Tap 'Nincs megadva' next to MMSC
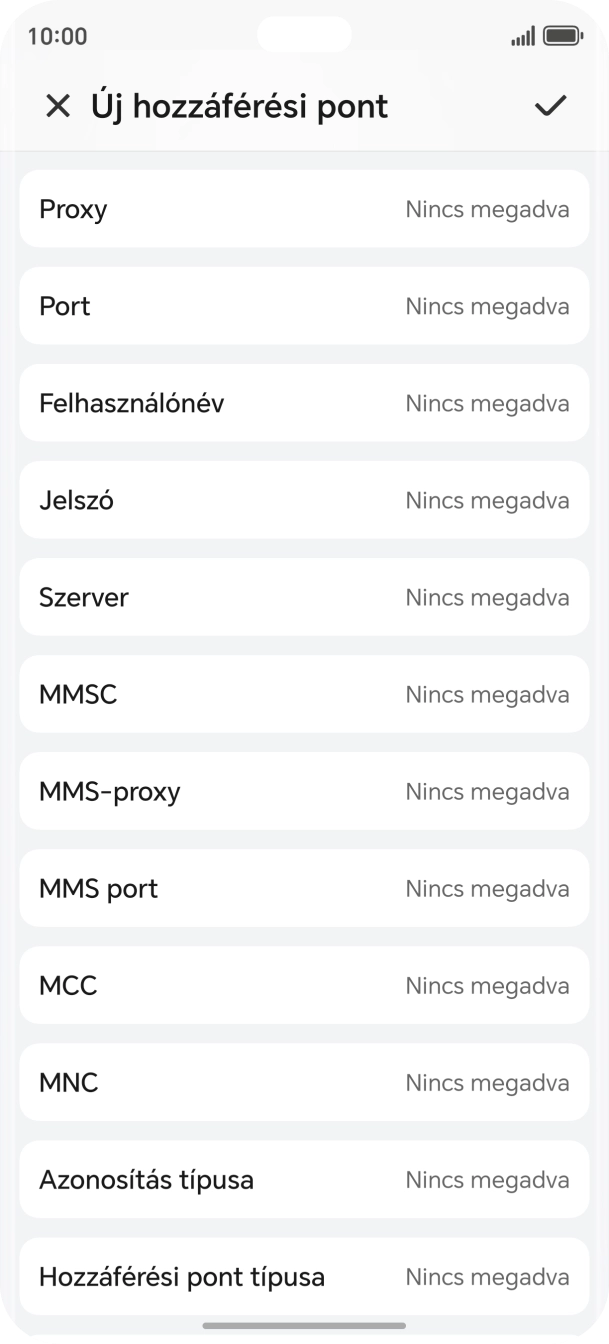609x1344 pixels. click(487, 694)
